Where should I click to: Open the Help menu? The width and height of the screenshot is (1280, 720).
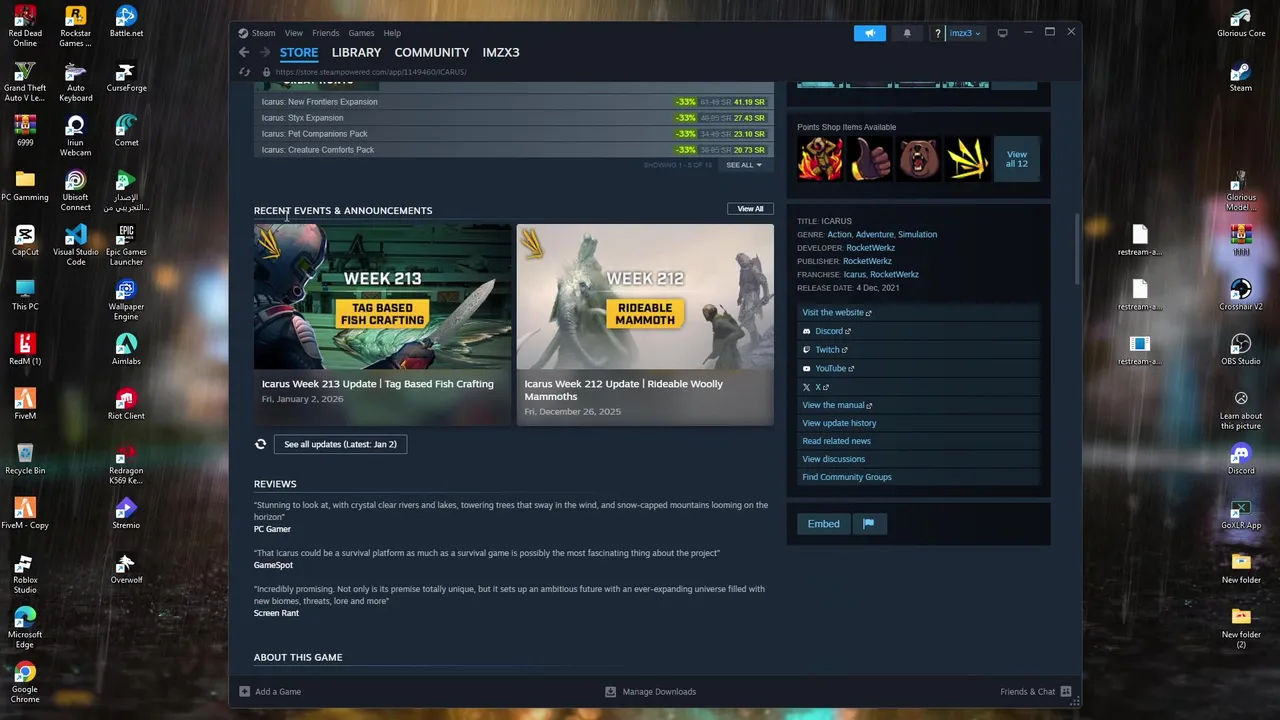tap(392, 33)
